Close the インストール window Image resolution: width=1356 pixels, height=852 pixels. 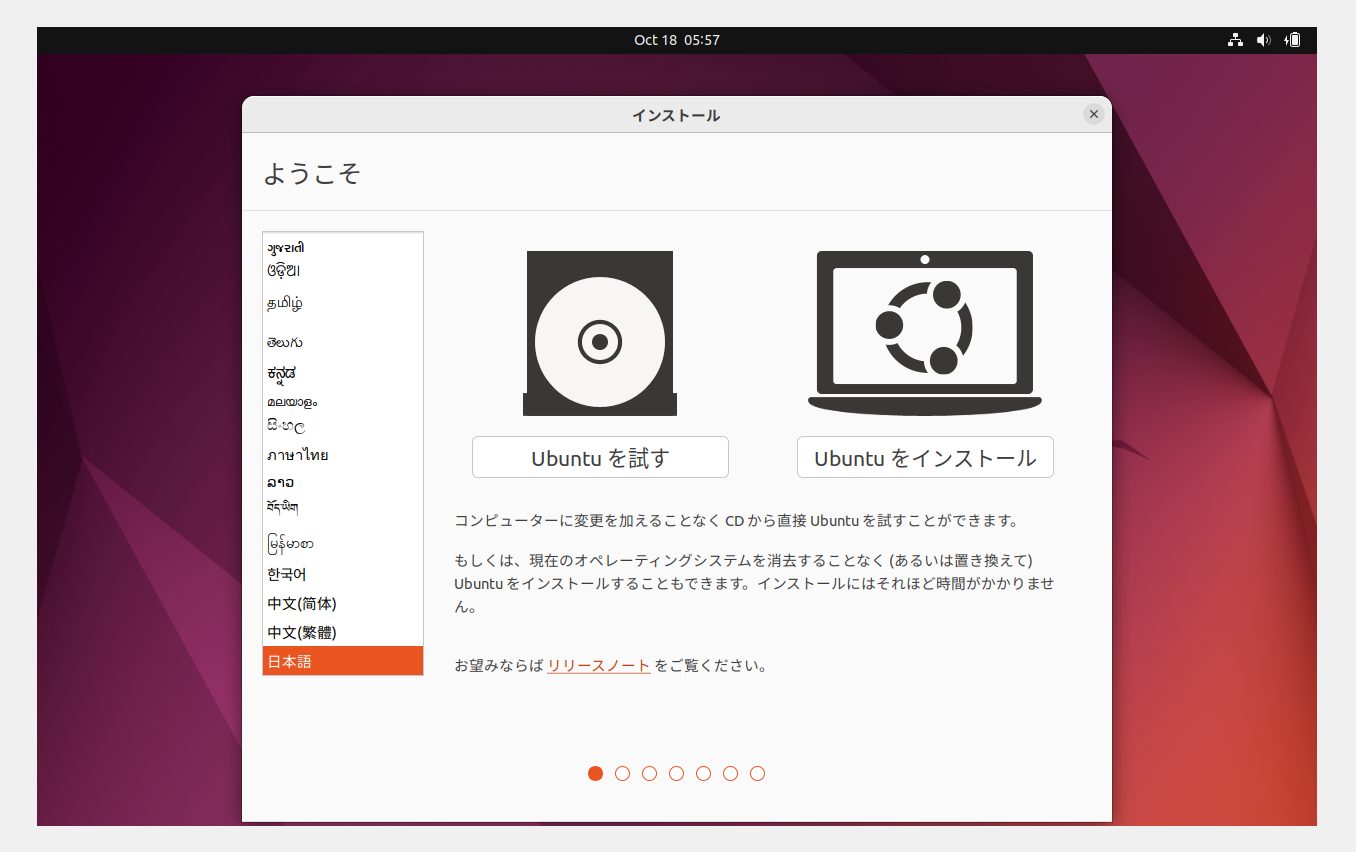tap(1094, 114)
